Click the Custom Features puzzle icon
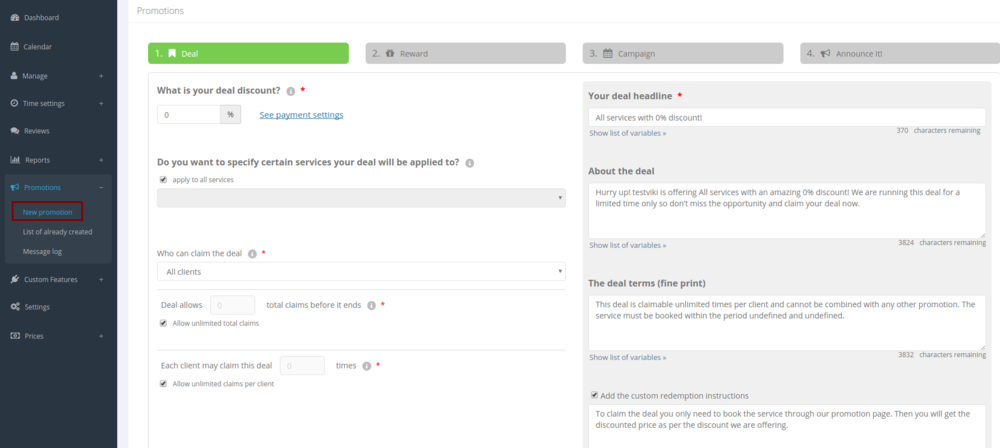 coord(14,279)
